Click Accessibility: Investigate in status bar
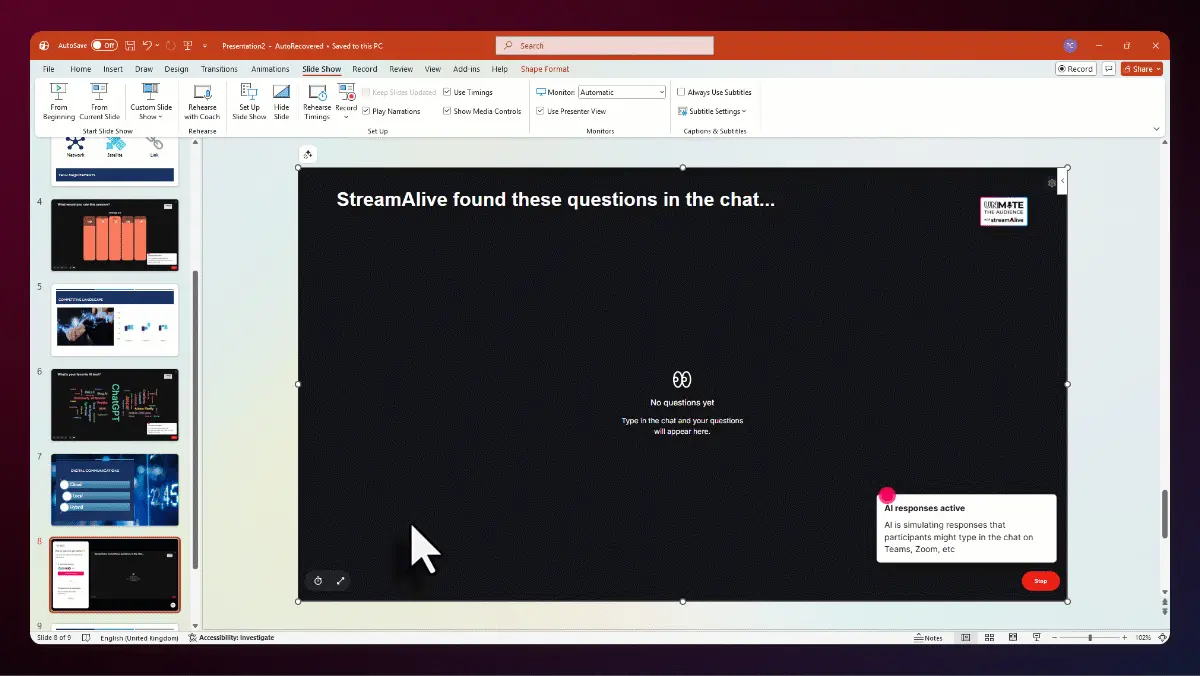The height and width of the screenshot is (676, 1200). (231, 637)
